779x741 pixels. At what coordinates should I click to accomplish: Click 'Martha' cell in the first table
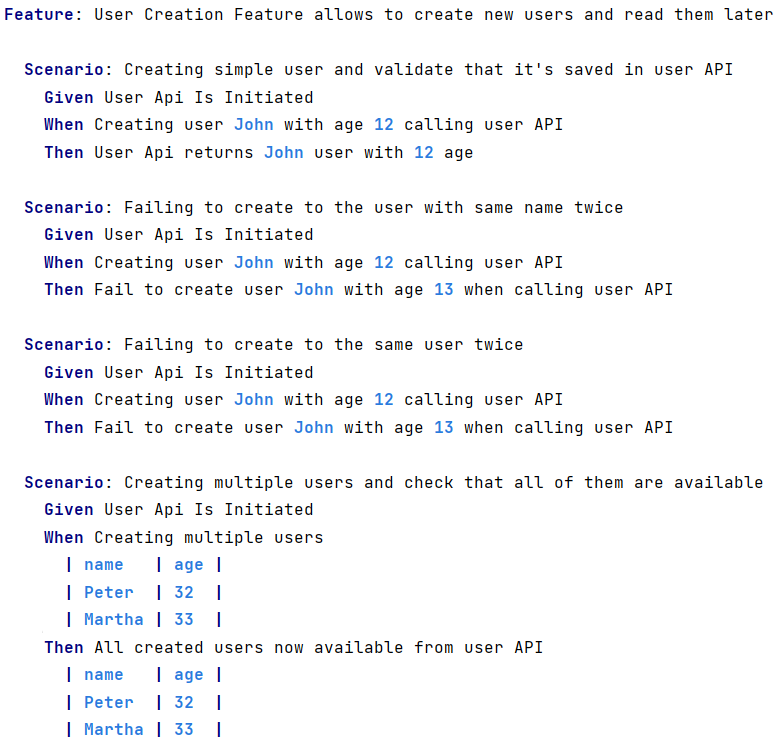tap(114, 620)
